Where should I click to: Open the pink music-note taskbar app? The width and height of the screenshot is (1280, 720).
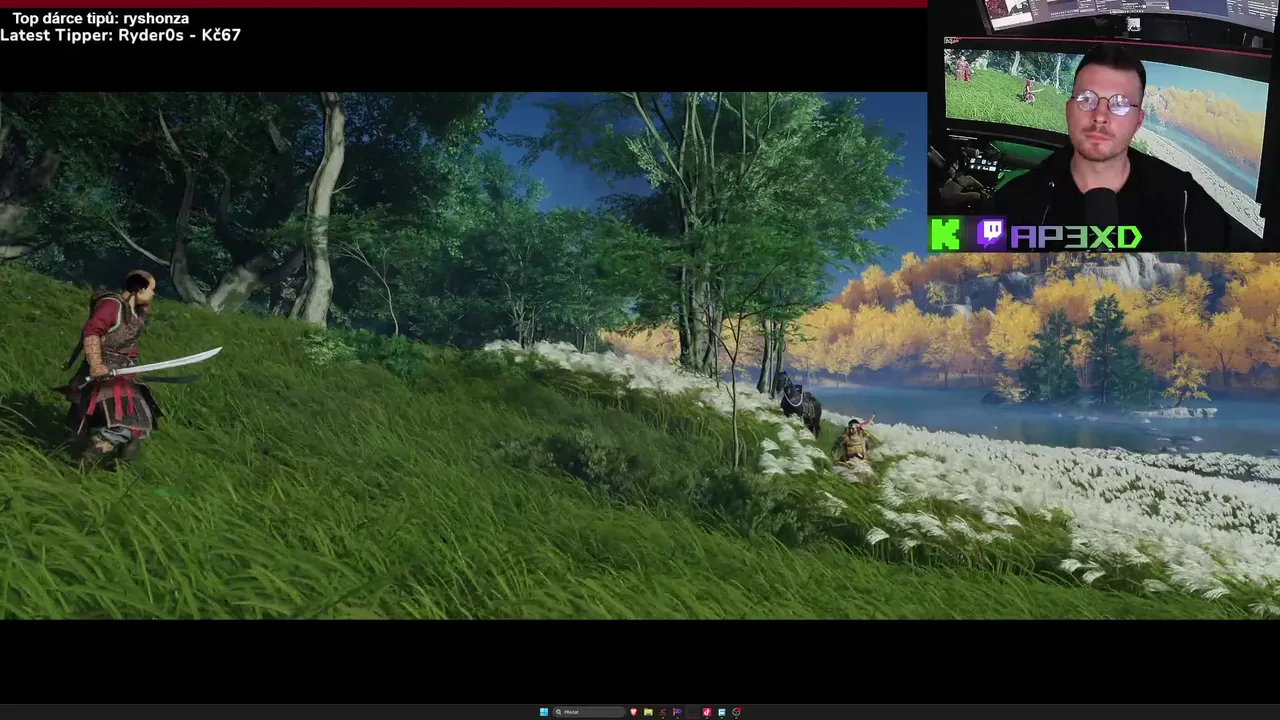[x=707, y=712]
